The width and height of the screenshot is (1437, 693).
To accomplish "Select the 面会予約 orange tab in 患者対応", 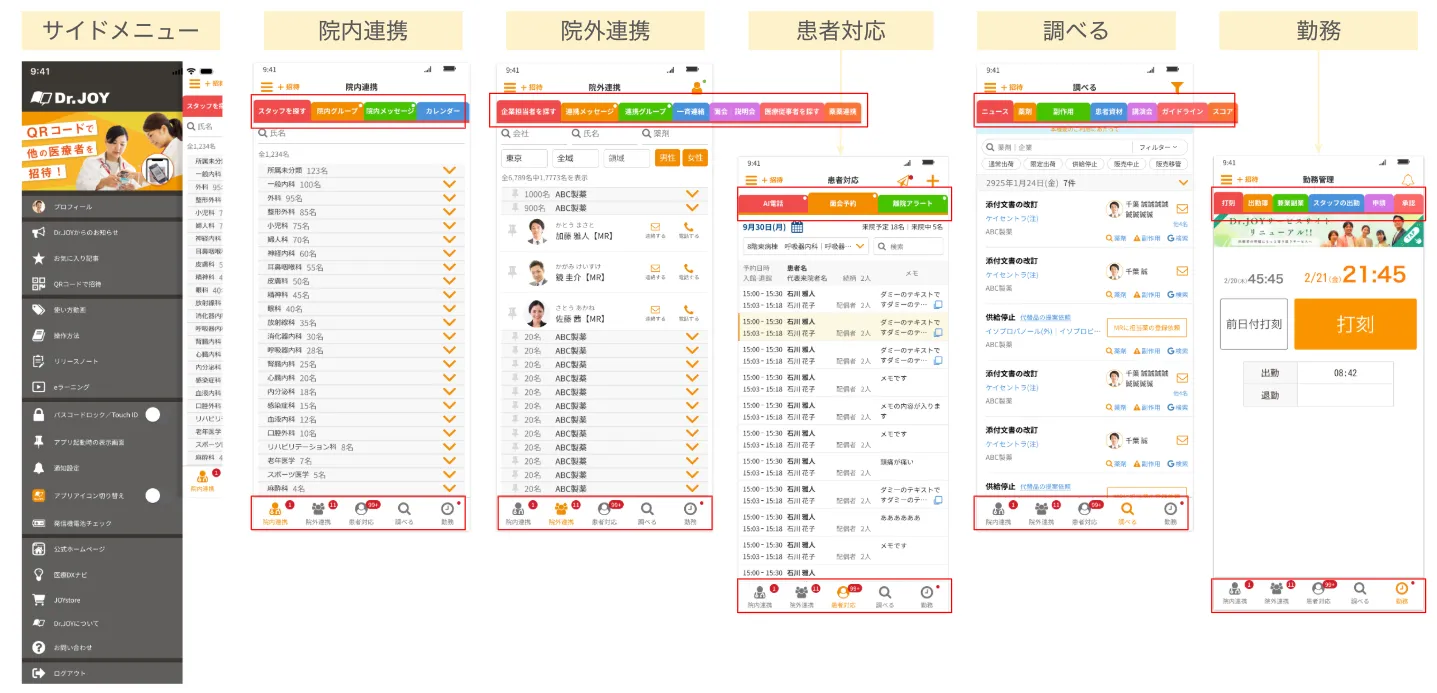I will (842, 203).
